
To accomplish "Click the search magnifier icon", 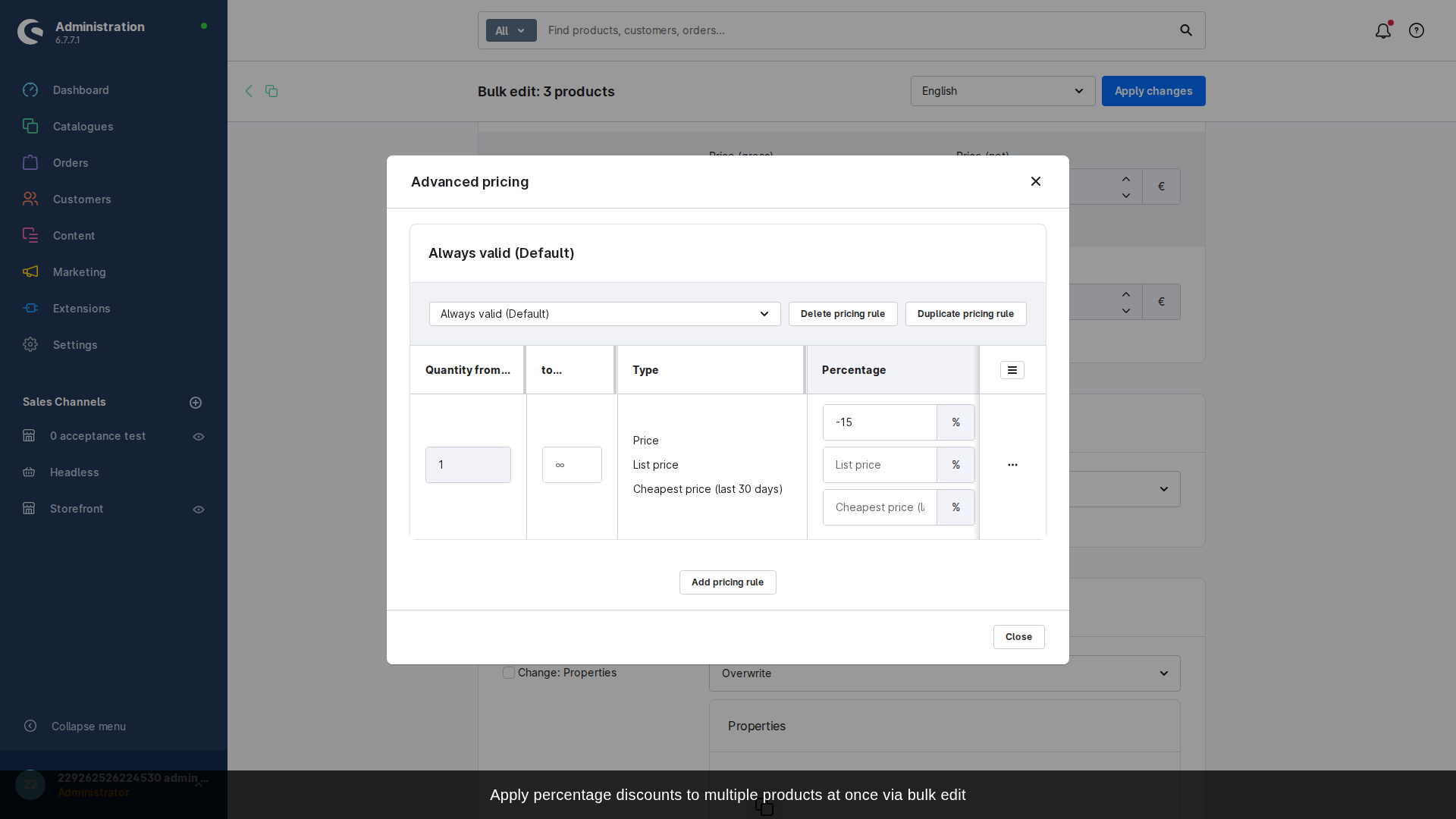I will point(1186,31).
